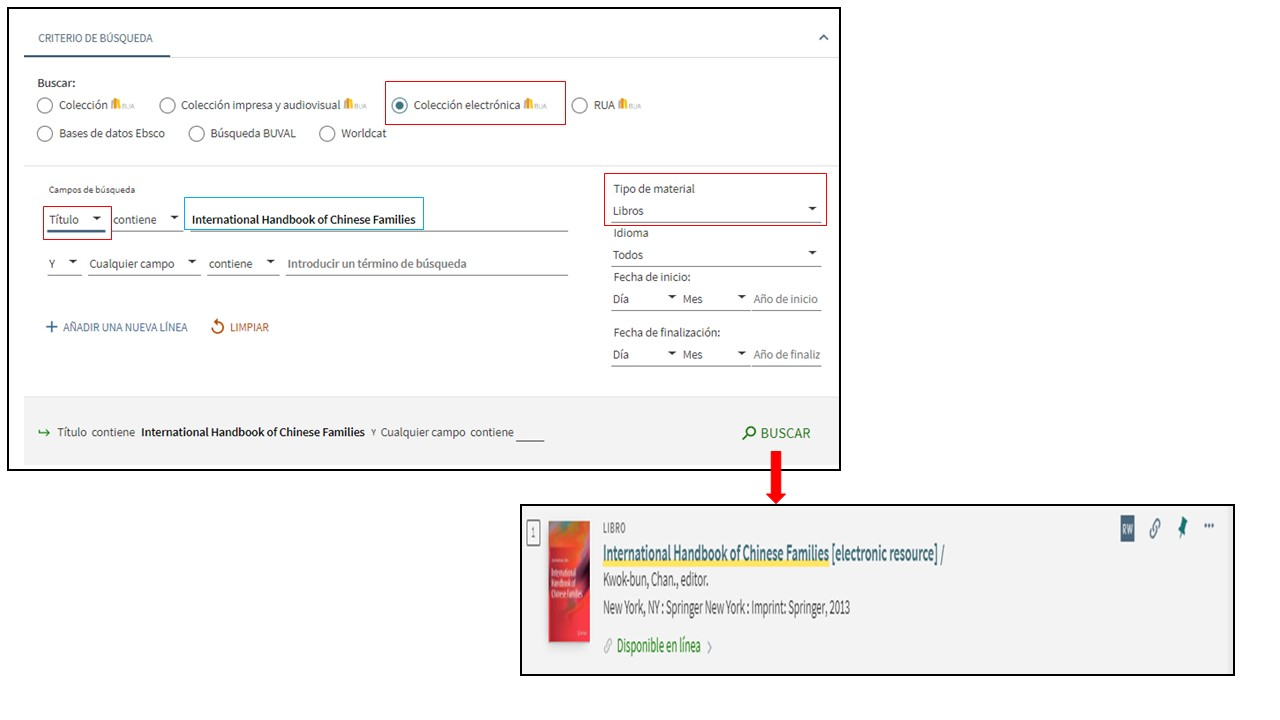Screen dimensions: 1280x720
Task: Choose the Bases de datos Ebsco radio button
Action: tap(45, 134)
